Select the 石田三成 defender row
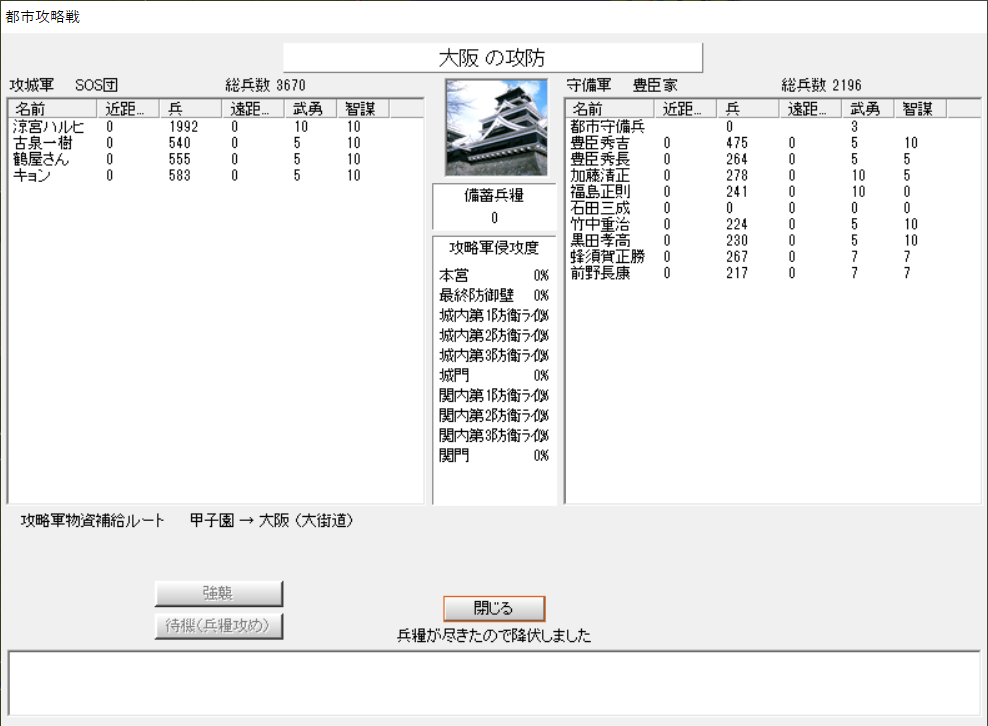This screenshot has width=988, height=726. [600, 208]
